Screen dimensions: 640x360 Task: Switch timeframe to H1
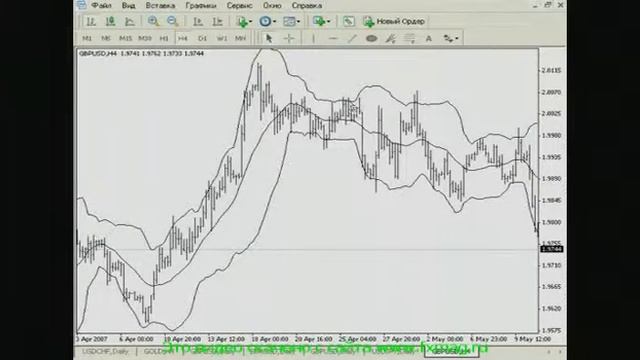click(164, 38)
